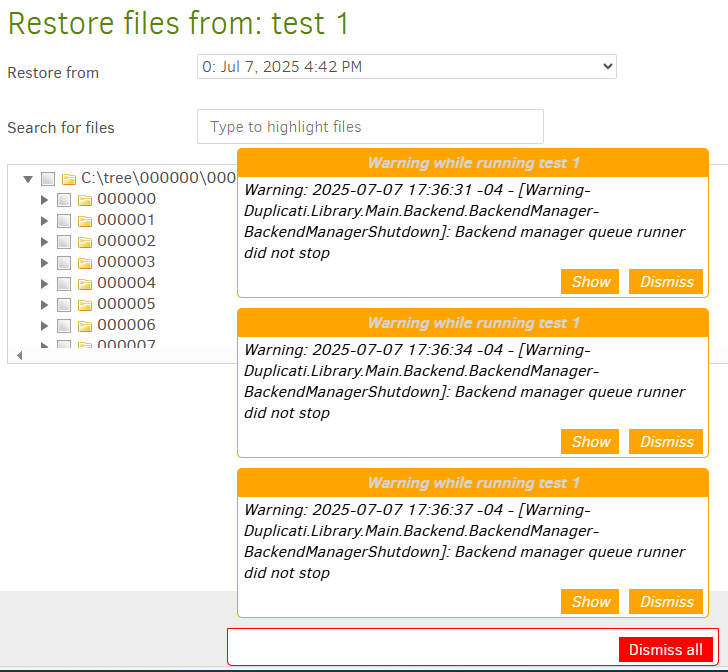The height and width of the screenshot is (672, 728).
Task: Click the tree's left scroll arrow
Action: tap(20, 356)
